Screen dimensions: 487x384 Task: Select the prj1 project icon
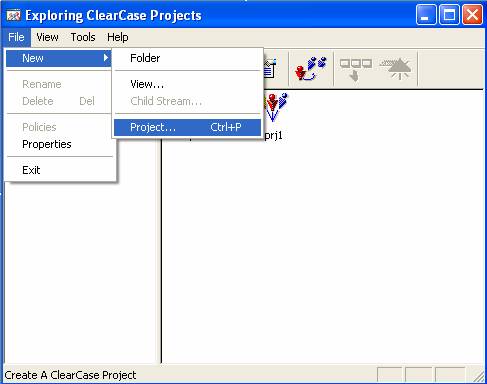coord(276,107)
